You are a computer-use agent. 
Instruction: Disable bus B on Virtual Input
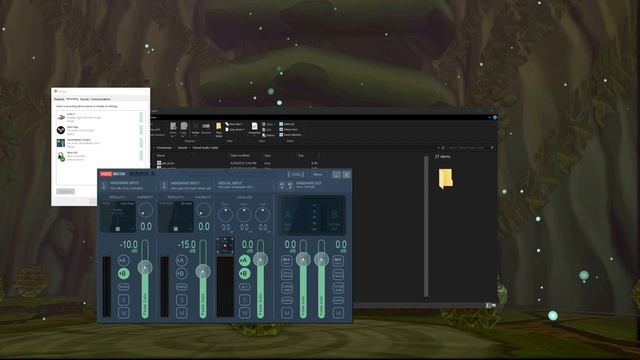(244, 273)
